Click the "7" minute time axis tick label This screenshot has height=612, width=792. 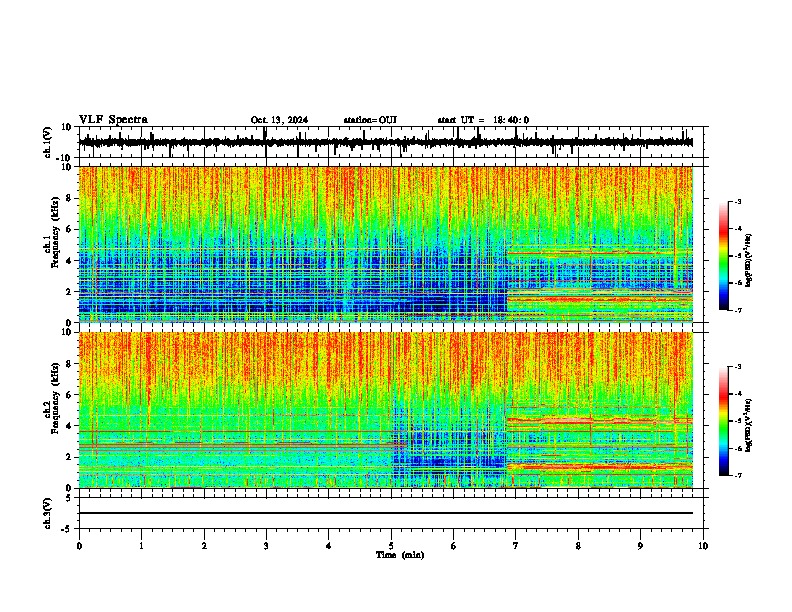click(516, 546)
